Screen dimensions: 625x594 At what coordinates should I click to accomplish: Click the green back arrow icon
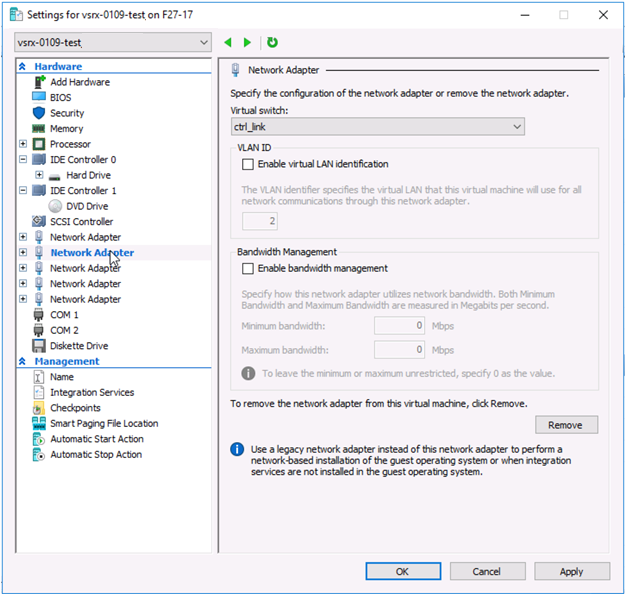[228, 42]
